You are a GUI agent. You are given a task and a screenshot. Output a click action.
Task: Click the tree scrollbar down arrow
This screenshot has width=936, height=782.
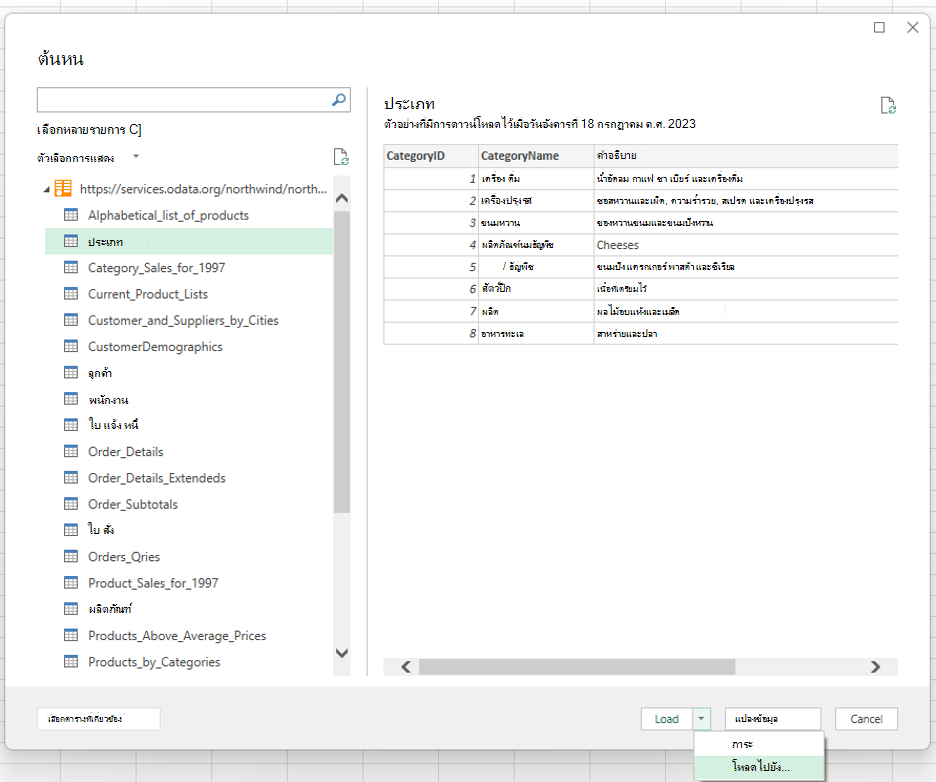pyautogui.click(x=342, y=653)
